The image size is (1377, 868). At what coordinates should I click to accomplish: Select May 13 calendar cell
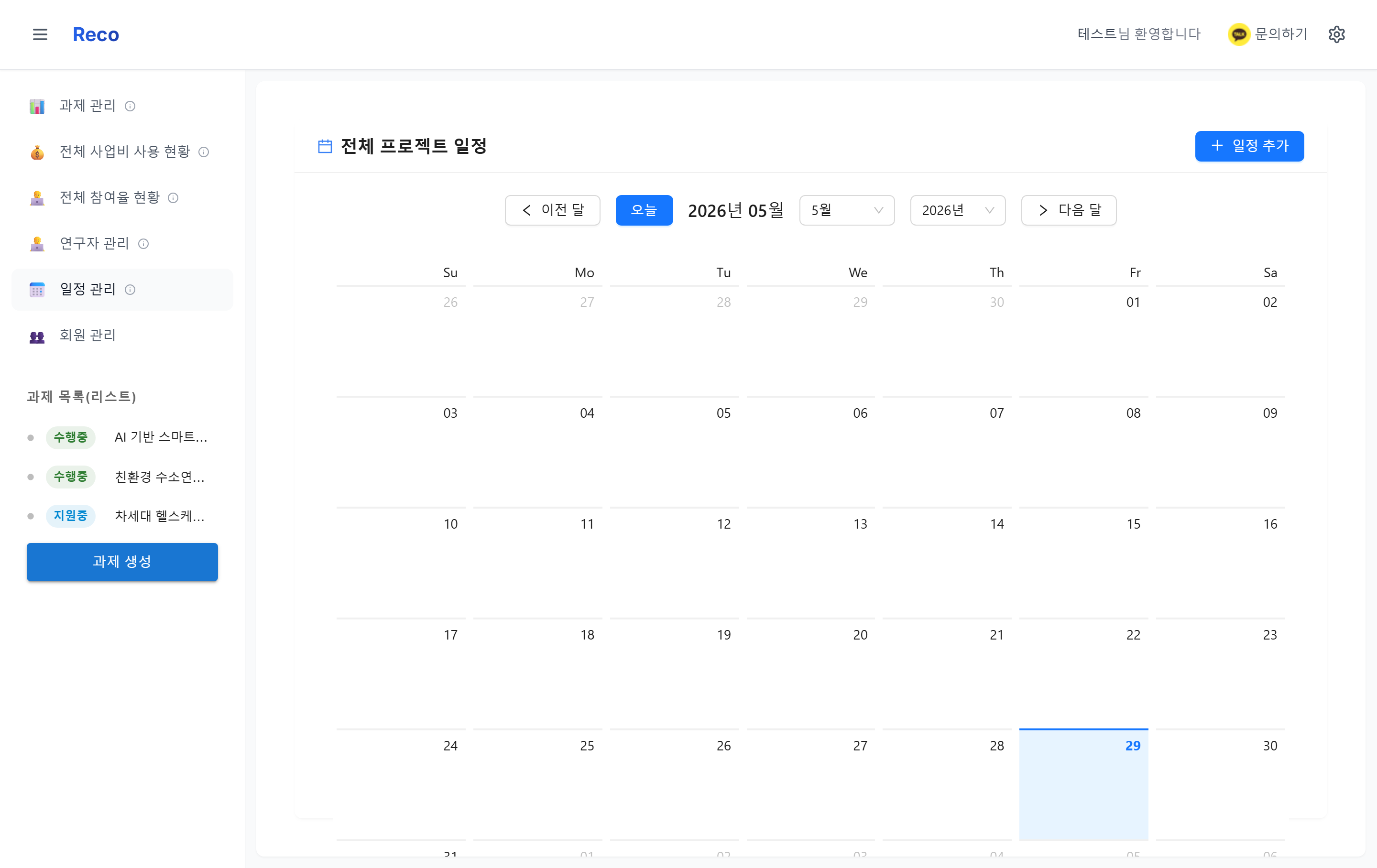click(x=811, y=562)
